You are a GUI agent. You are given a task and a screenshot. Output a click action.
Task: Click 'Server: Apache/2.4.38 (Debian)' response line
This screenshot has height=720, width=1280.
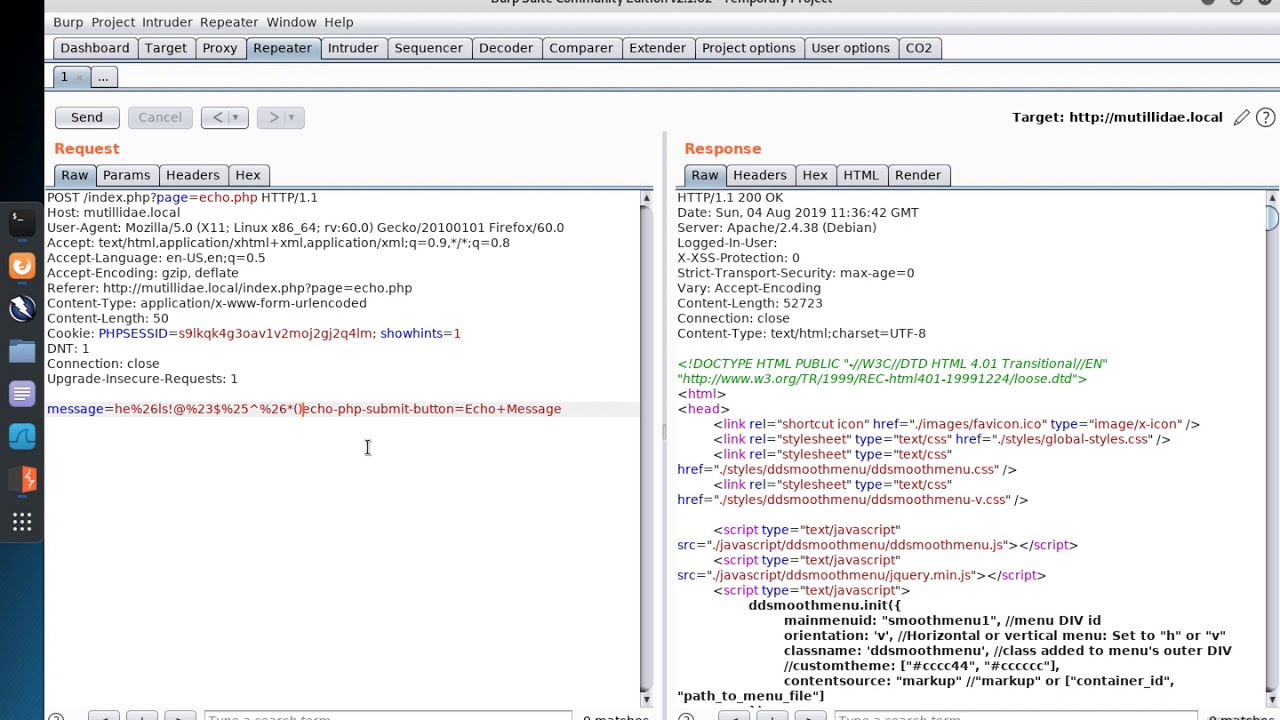(x=777, y=227)
